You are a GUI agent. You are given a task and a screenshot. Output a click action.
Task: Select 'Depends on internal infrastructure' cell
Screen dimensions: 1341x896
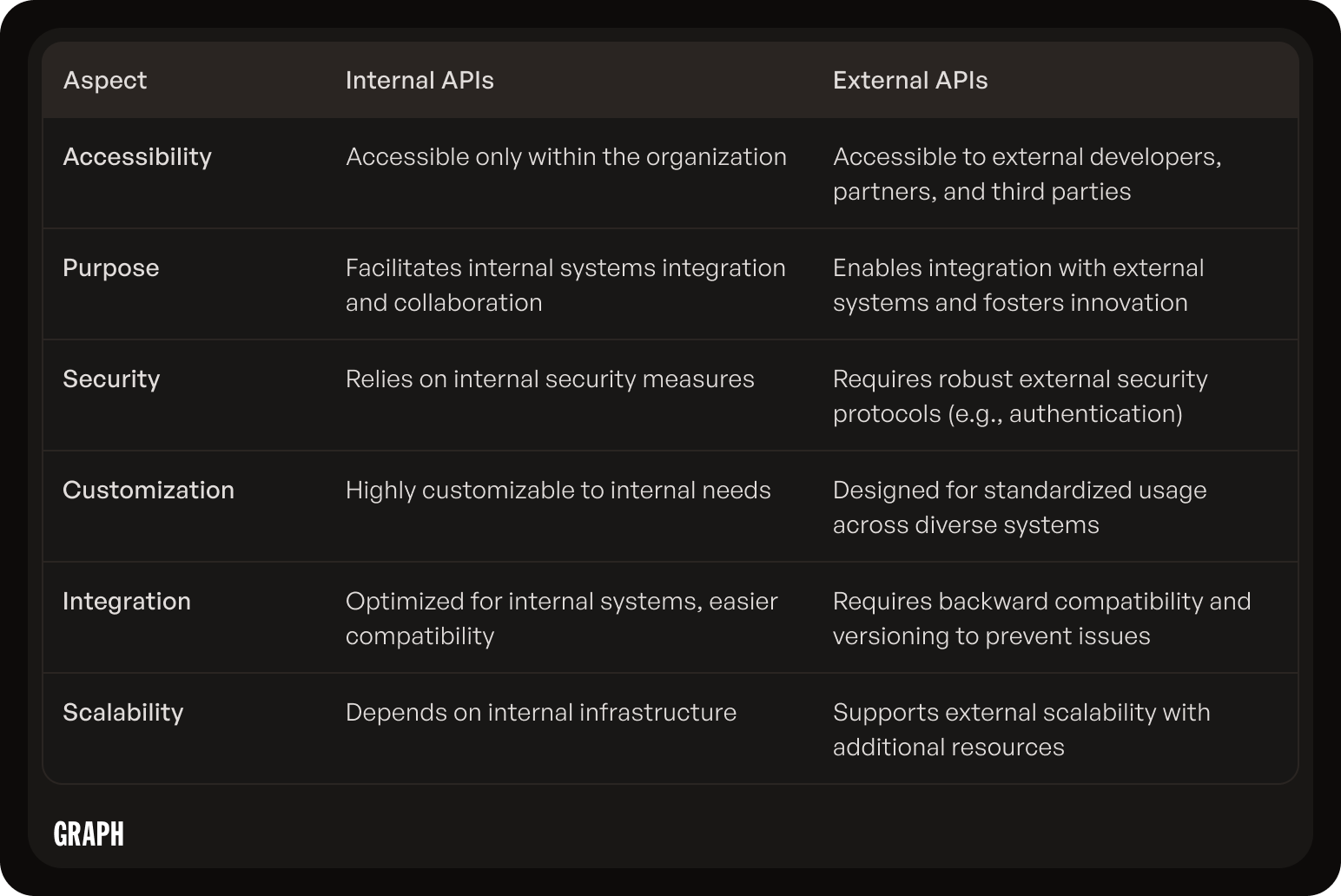(541, 712)
